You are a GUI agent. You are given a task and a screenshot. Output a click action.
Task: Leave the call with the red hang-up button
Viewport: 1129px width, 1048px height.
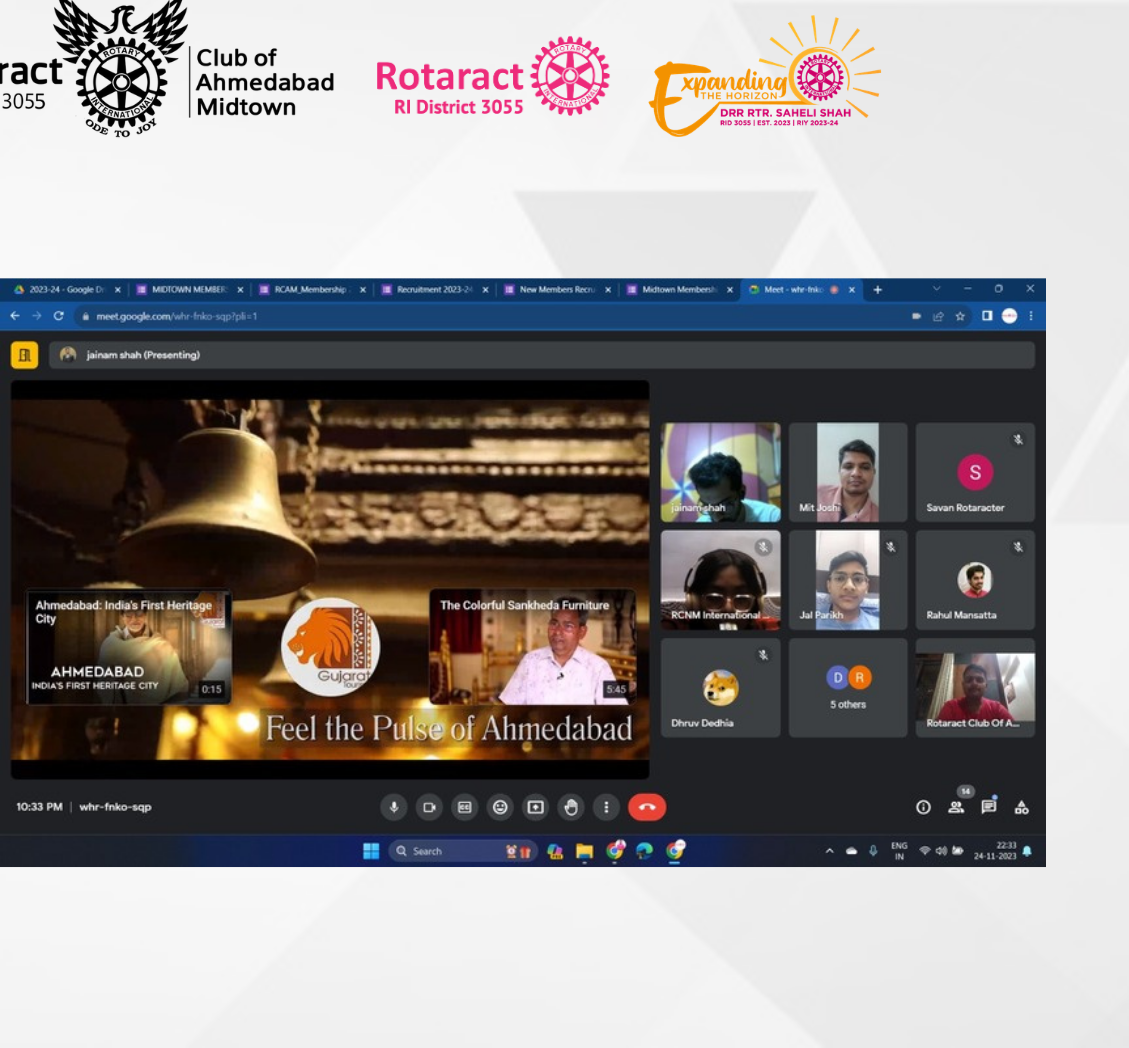click(647, 807)
